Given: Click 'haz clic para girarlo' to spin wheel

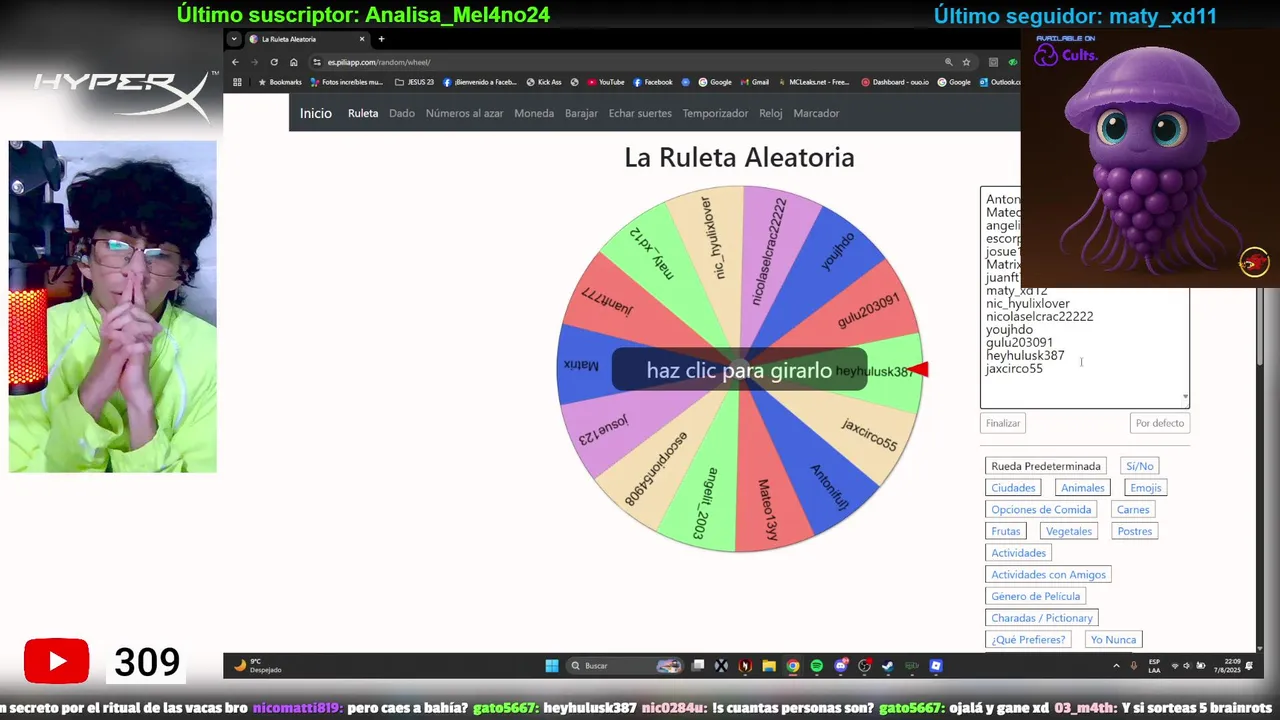Looking at the screenshot, I should [x=739, y=370].
